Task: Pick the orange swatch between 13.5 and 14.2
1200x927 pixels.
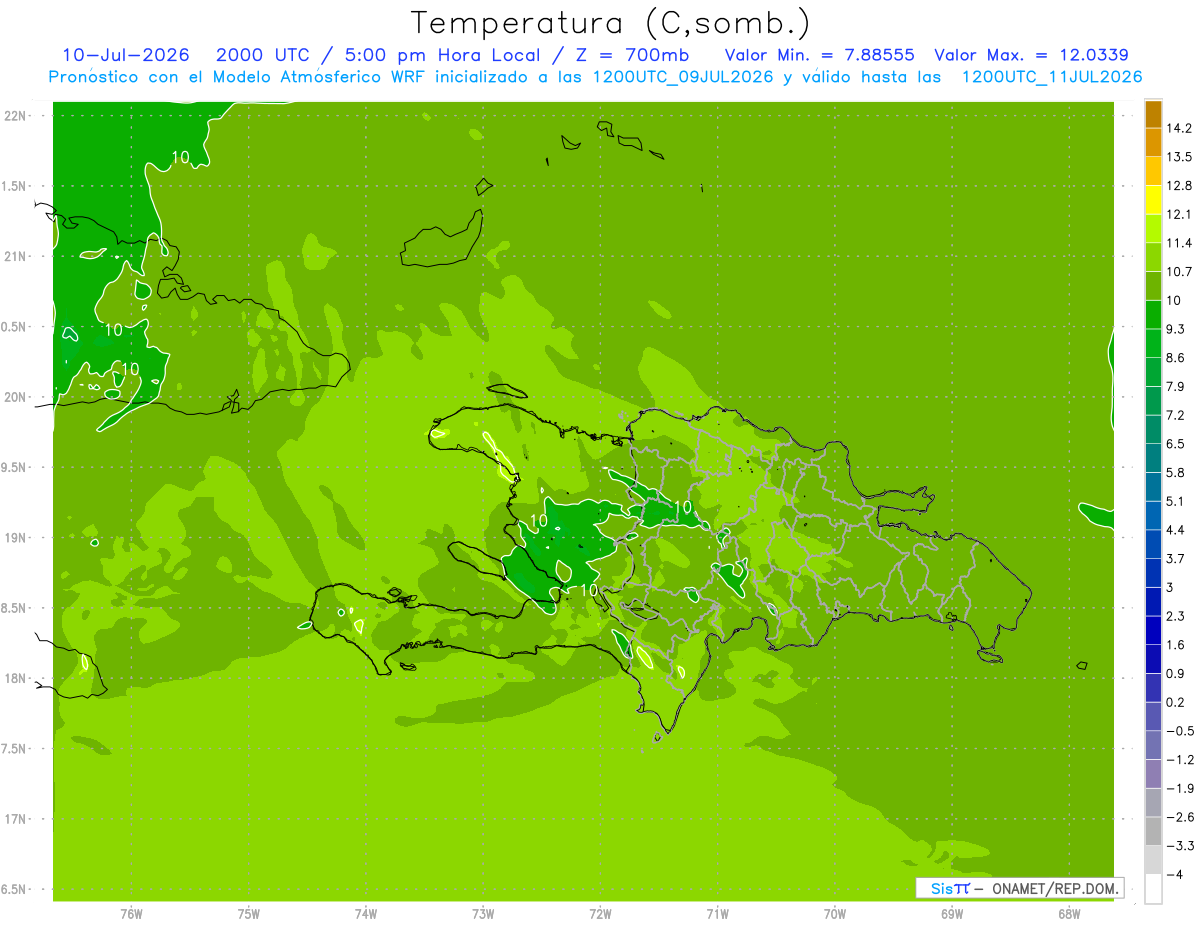Action: click(x=1153, y=142)
